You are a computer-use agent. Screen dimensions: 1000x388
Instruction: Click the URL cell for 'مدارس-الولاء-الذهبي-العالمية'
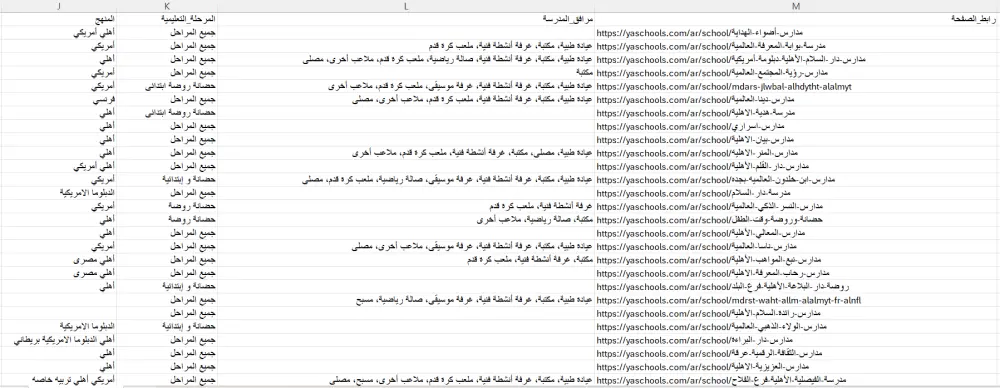[x=797, y=327]
